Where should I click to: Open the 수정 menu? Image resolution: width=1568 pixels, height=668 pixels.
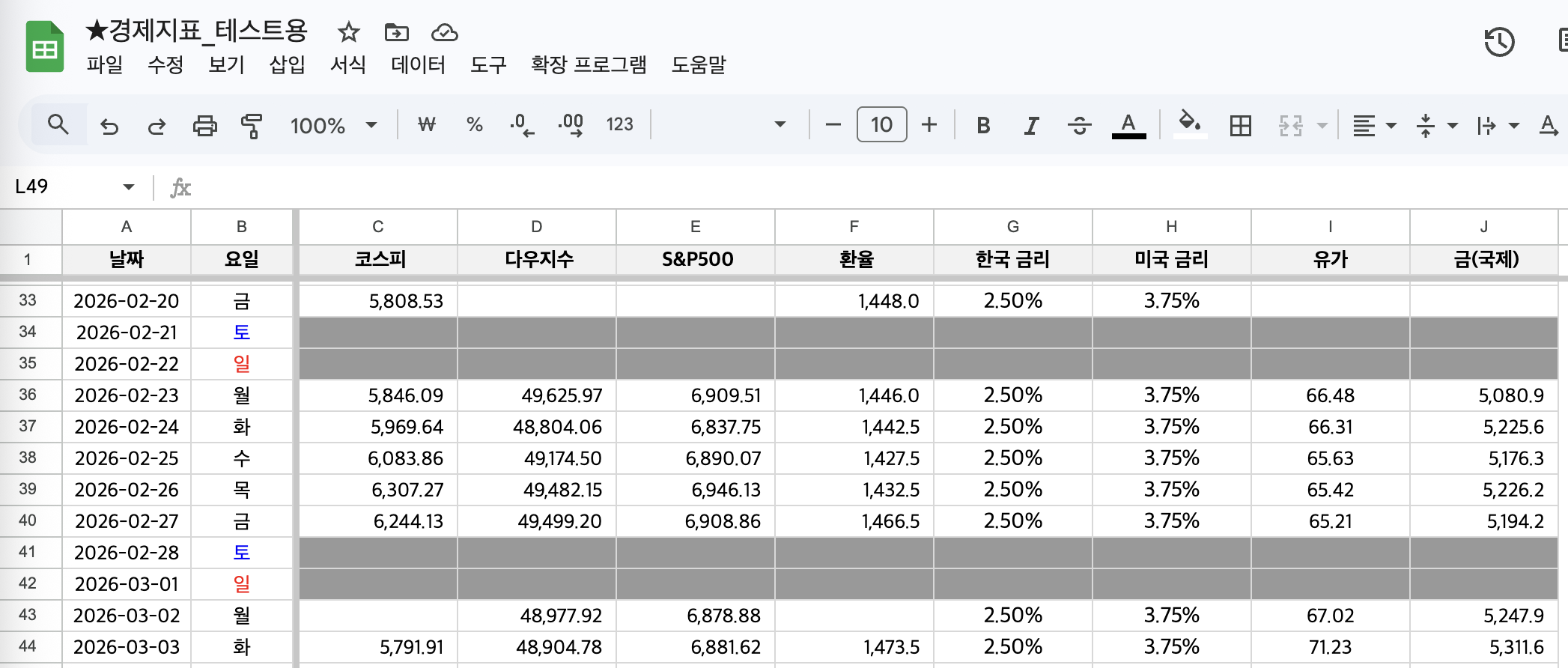pos(165,64)
